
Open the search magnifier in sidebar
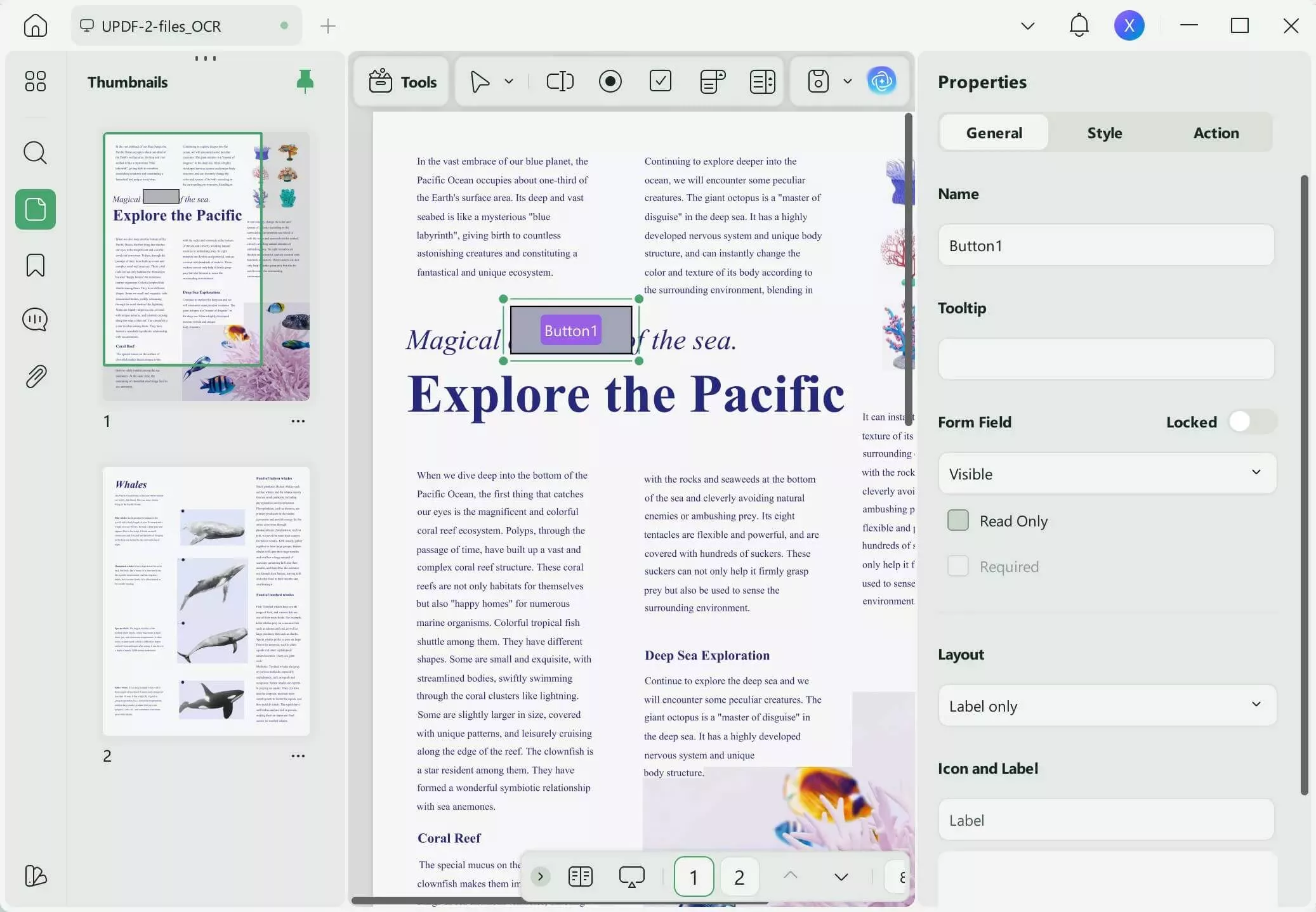point(36,153)
